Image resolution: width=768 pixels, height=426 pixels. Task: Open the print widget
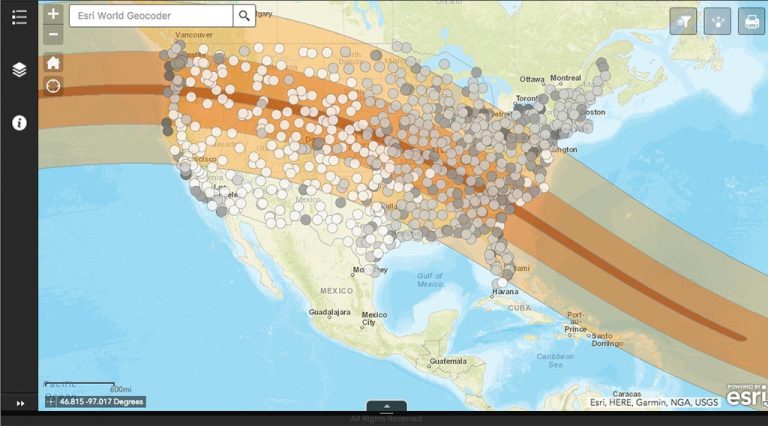pos(752,21)
